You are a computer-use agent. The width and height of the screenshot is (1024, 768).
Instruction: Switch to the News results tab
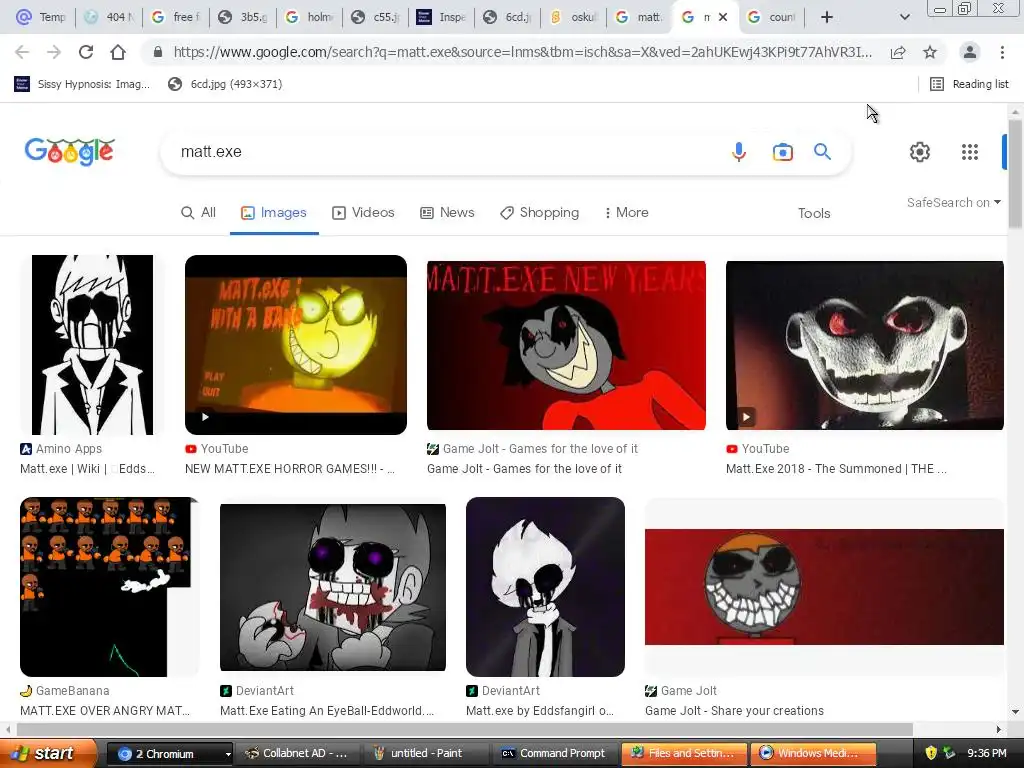[x=447, y=212]
